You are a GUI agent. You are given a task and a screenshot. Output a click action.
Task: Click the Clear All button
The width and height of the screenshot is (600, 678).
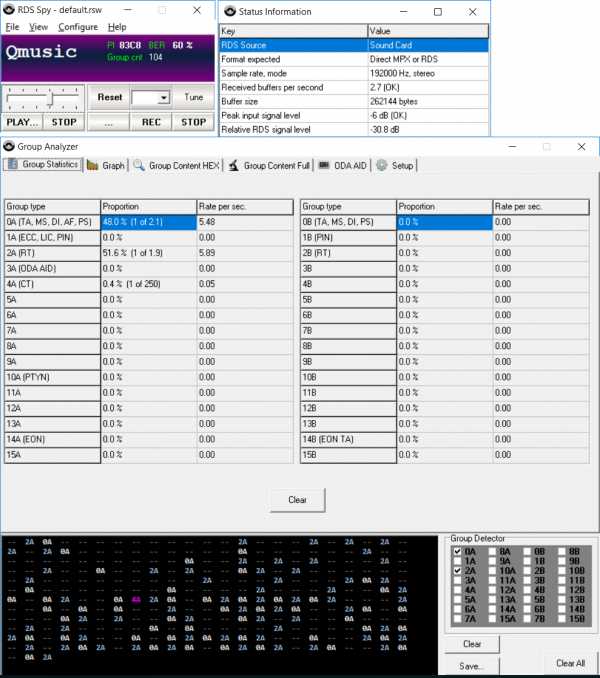[x=570, y=663]
